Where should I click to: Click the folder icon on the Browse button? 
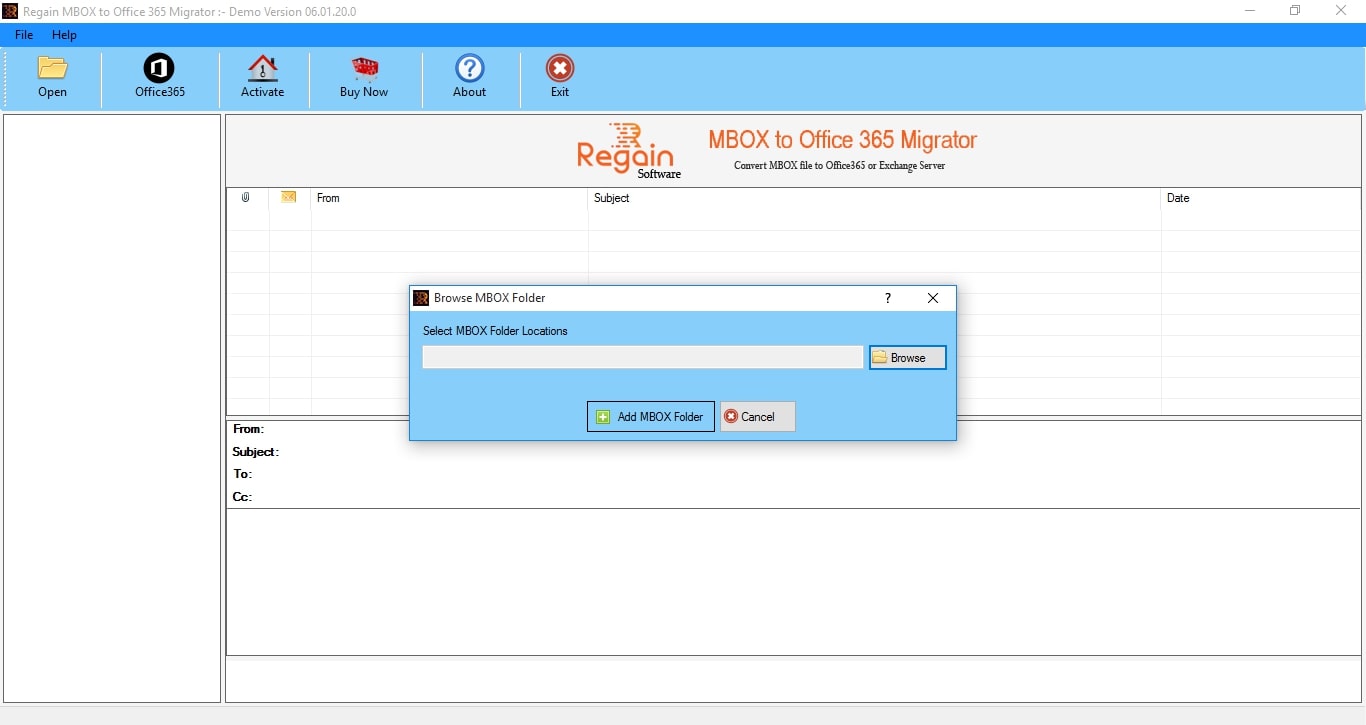coord(879,357)
